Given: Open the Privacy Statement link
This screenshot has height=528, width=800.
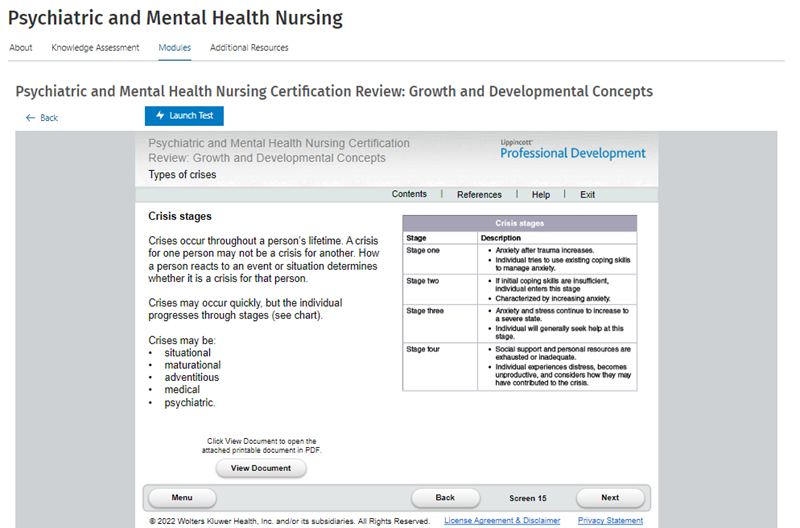Looking at the screenshot, I should [x=610, y=521].
